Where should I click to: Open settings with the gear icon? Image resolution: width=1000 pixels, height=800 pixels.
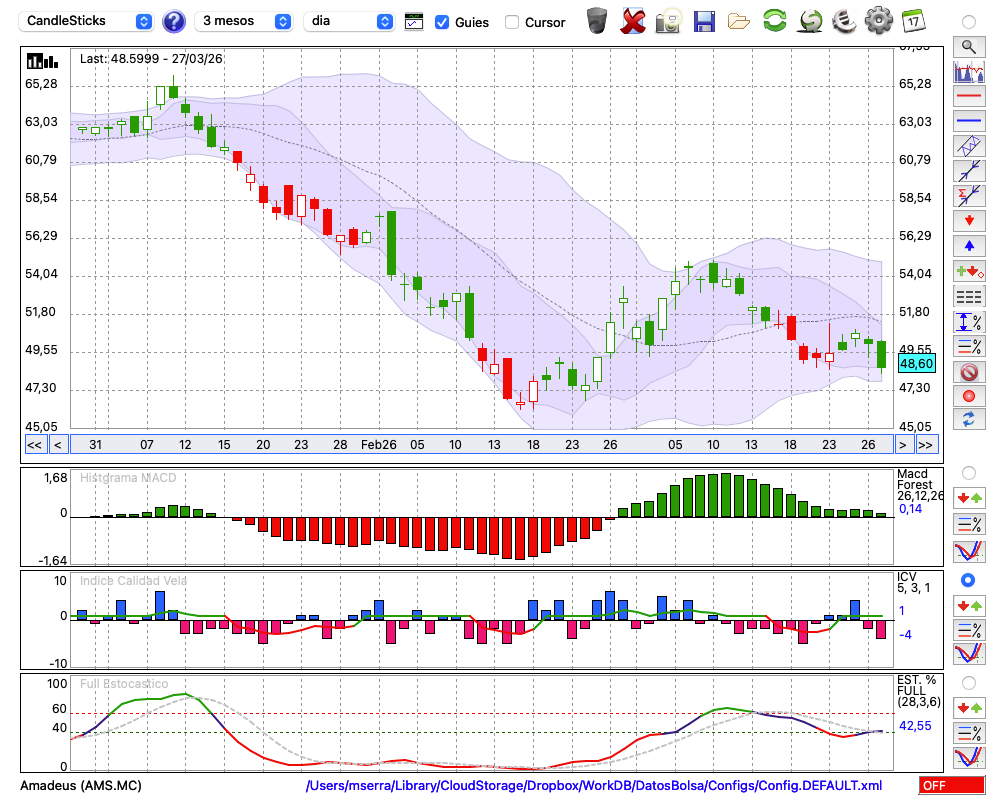point(879,20)
